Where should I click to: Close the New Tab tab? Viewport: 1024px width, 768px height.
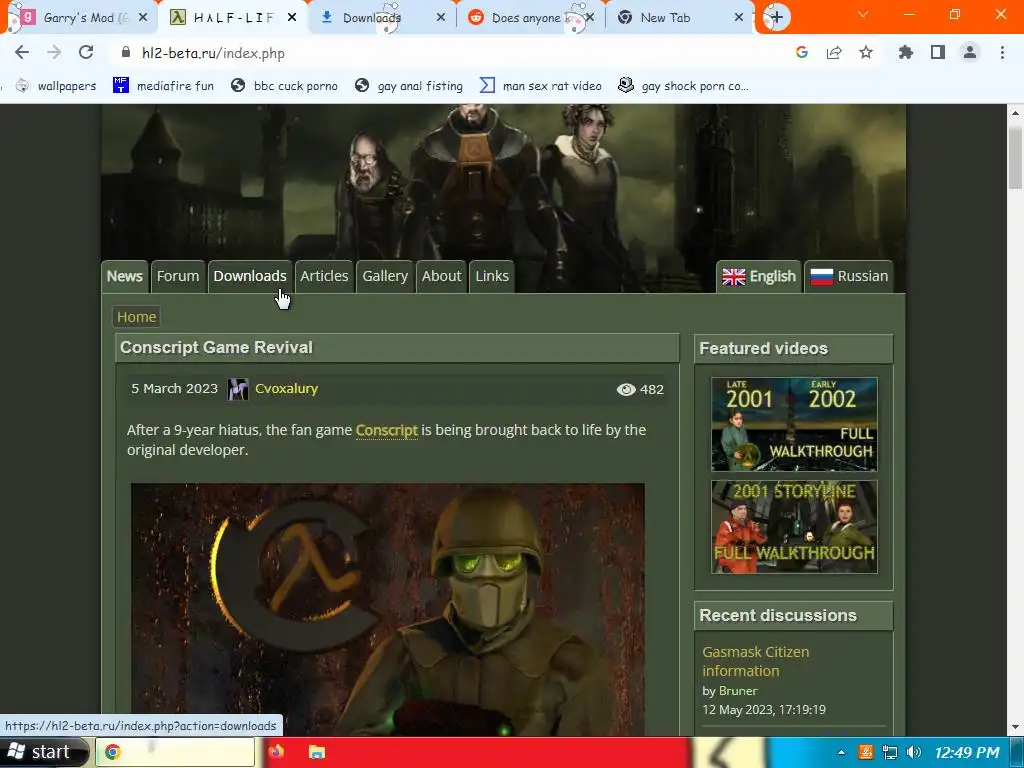click(739, 18)
